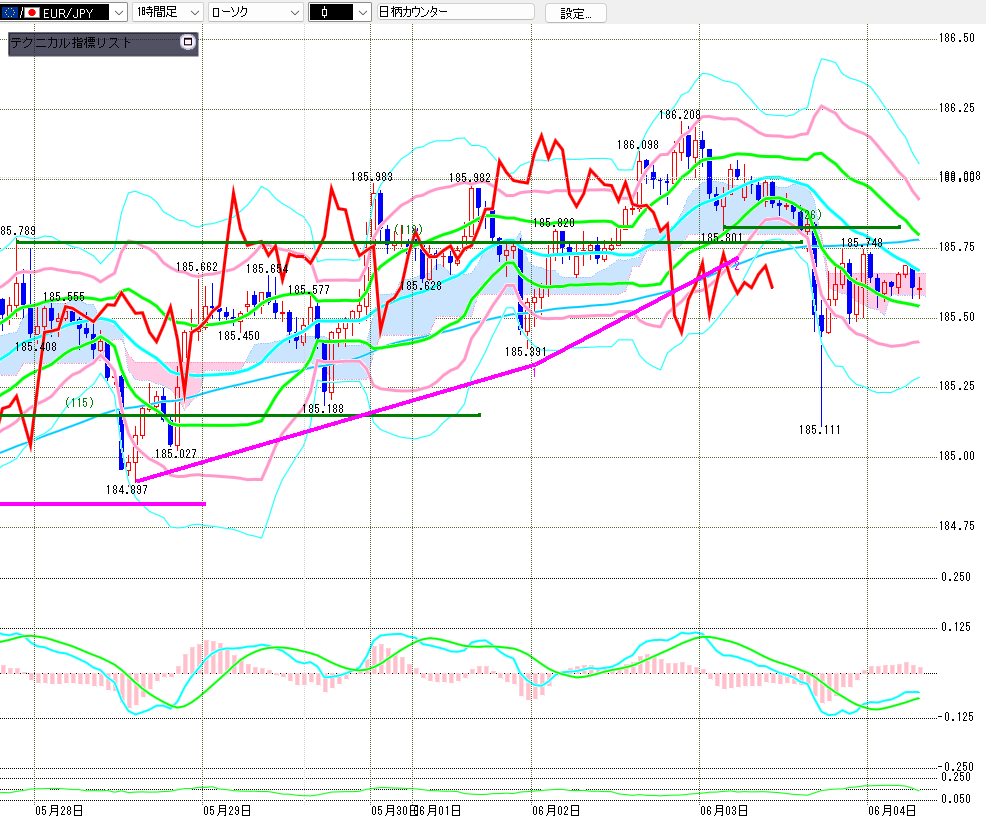Select the 185.628 price label
Viewport: 986px width, 819px height.
pyautogui.click(x=421, y=286)
